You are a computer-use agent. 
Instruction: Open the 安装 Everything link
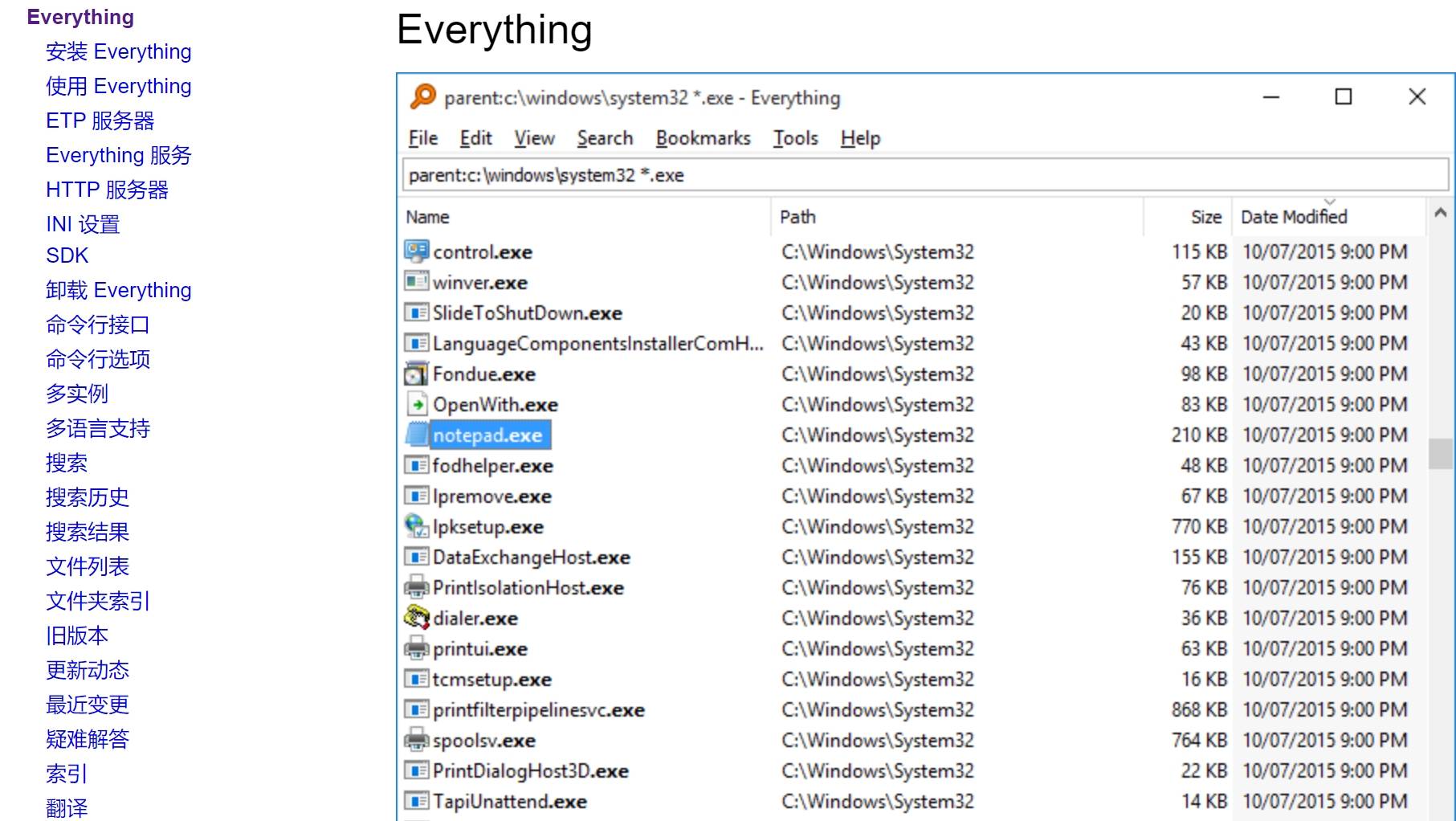[x=119, y=51]
